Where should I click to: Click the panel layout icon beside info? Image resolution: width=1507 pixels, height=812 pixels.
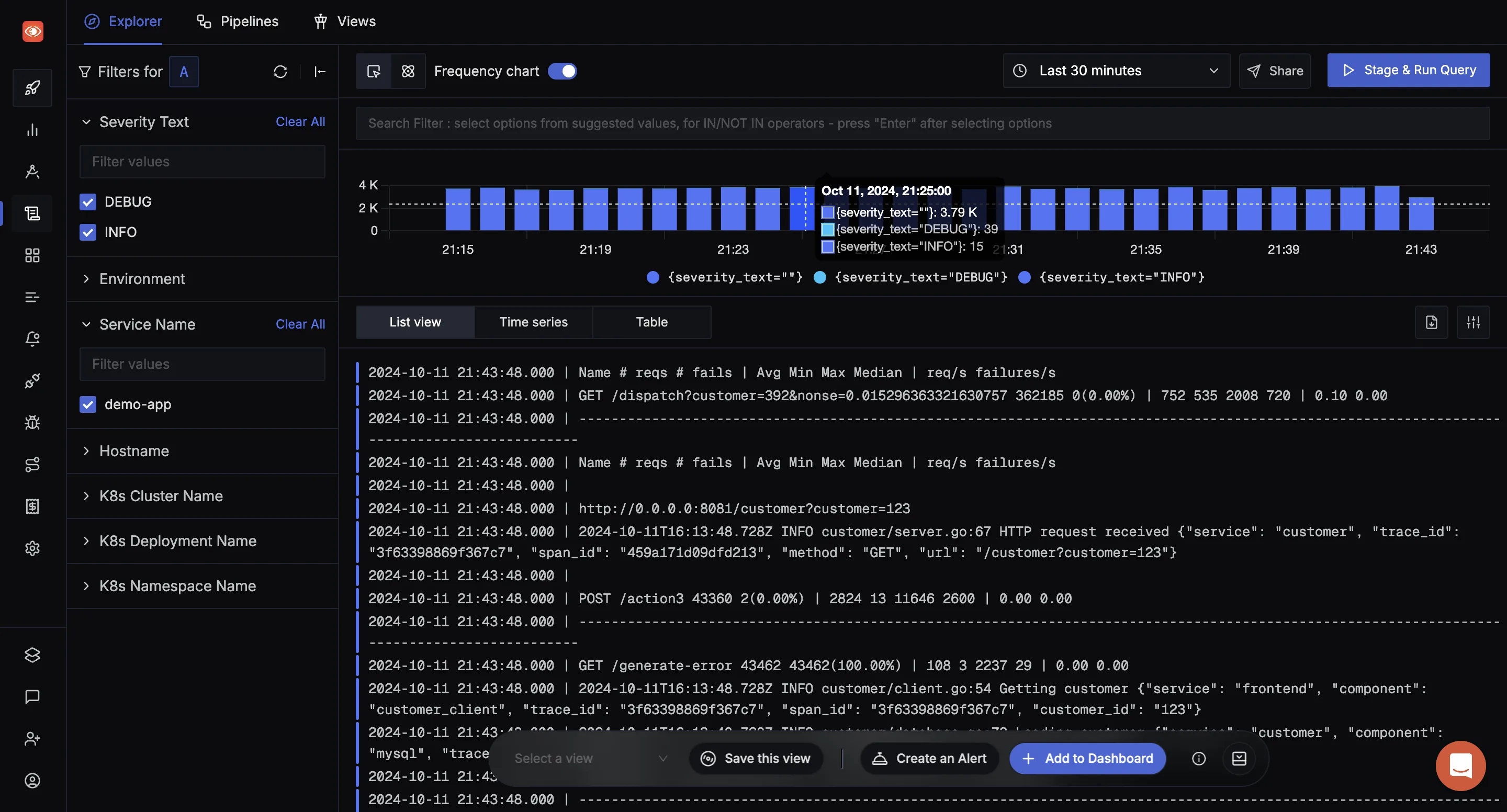[x=1239, y=759]
